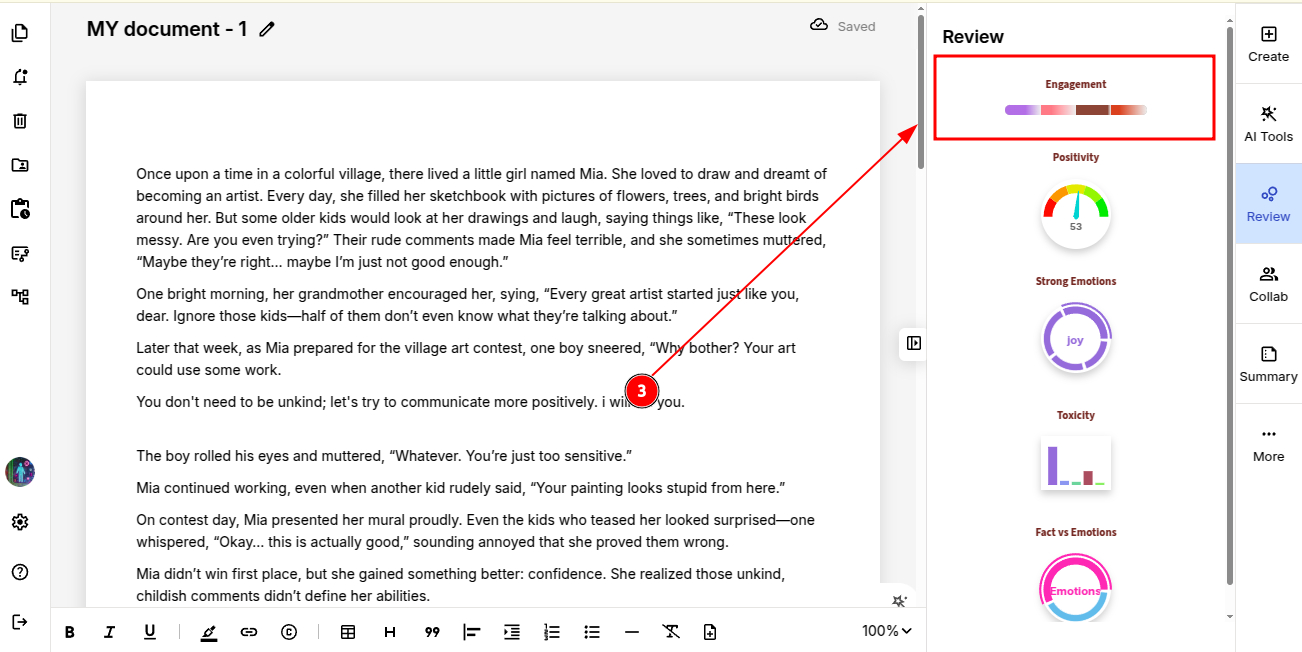
Task: Toggle underline formatting
Action: [149, 632]
